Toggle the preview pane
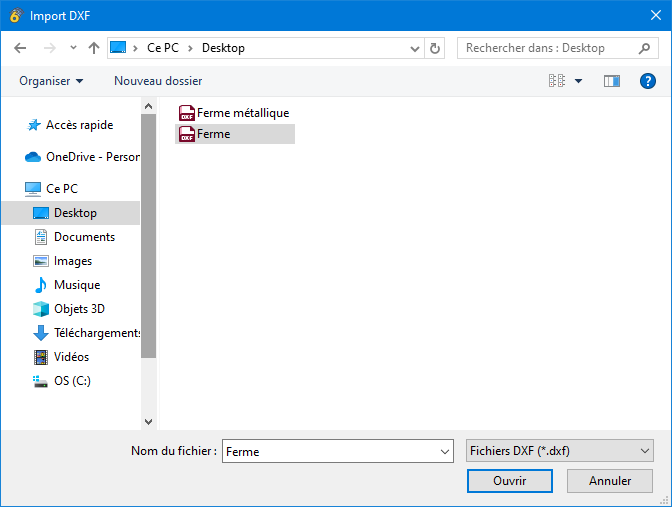Screen dimensions: 672x507 click(612, 81)
